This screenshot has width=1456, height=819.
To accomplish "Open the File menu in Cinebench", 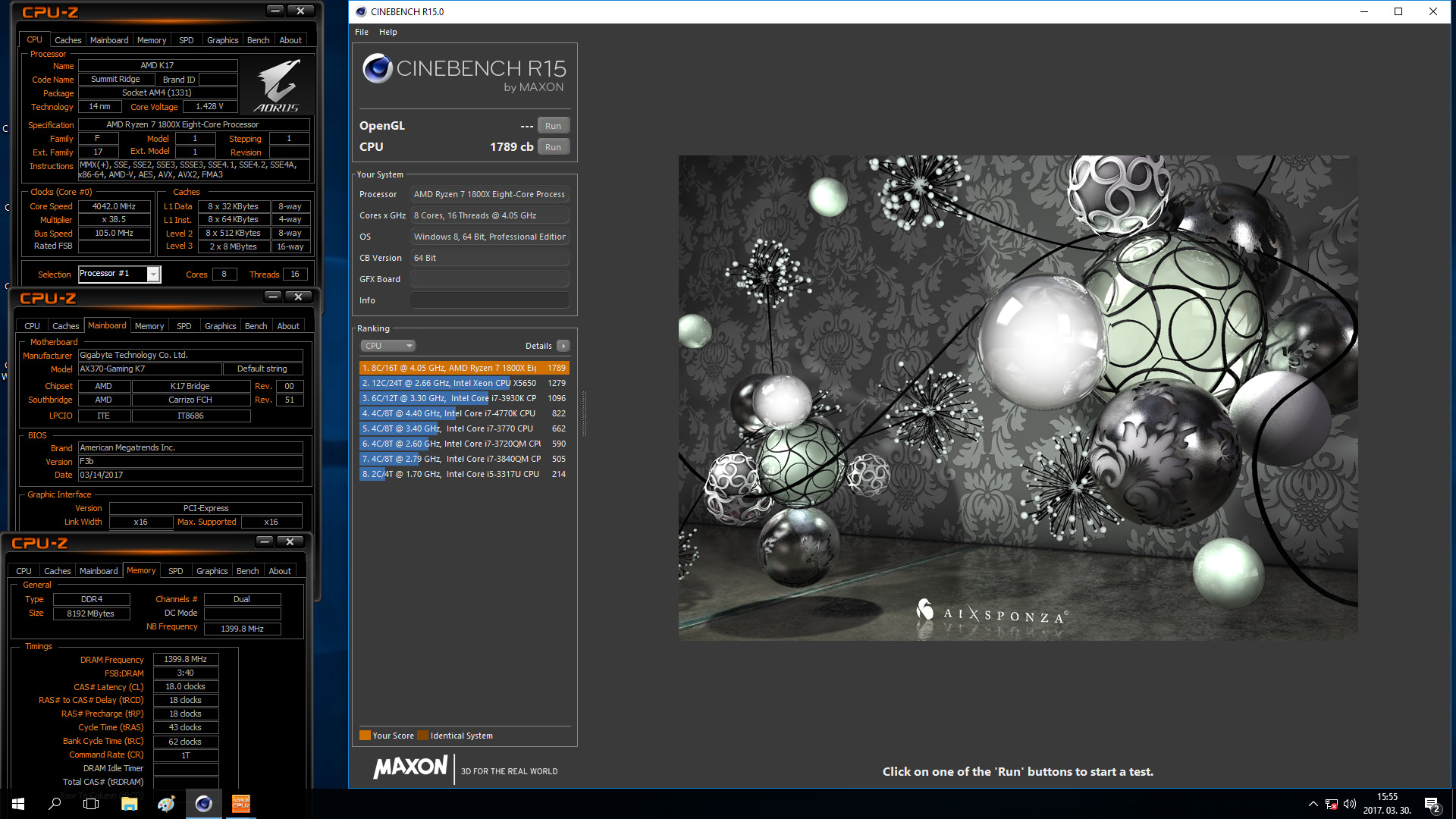I will (x=362, y=32).
